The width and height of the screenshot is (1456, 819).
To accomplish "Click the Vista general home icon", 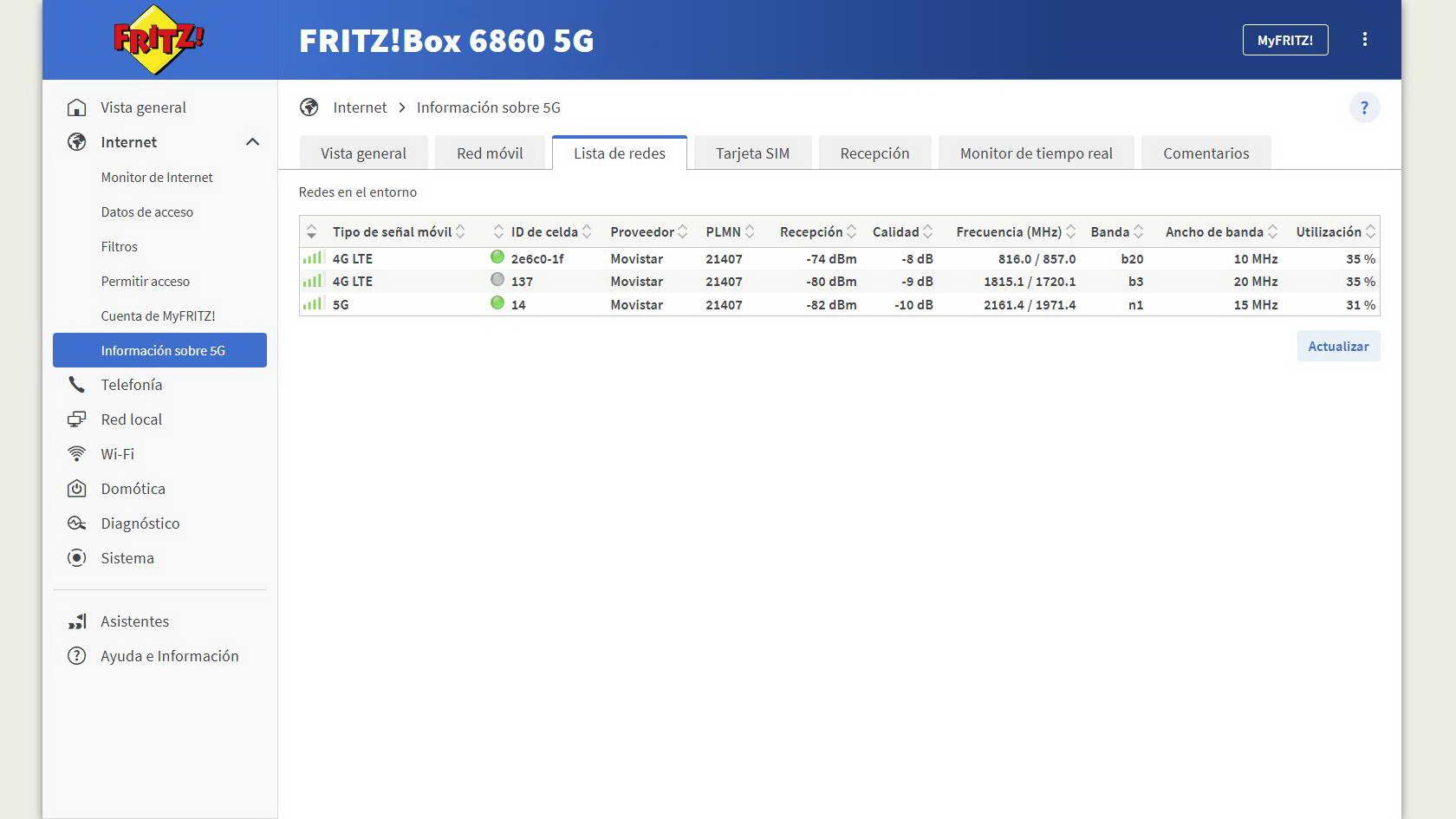I will (77, 107).
